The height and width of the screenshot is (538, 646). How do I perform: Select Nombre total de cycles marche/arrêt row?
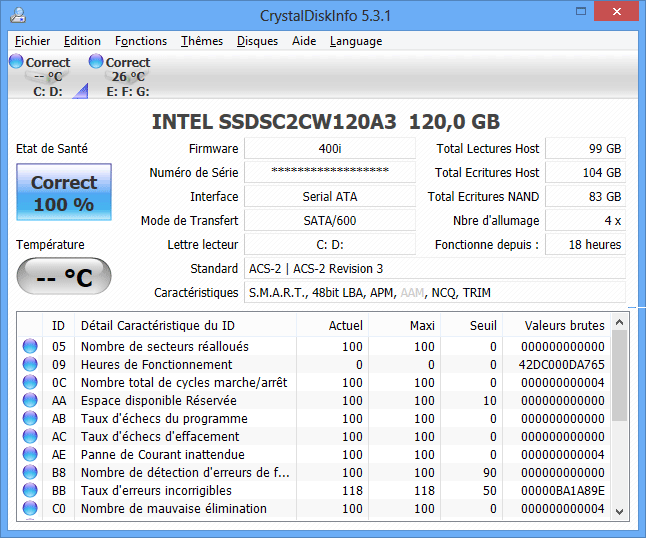pos(314,382)
